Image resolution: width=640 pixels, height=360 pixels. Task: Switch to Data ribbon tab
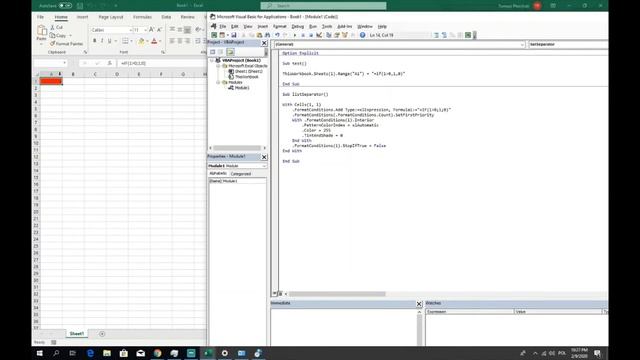click(166, 17)
